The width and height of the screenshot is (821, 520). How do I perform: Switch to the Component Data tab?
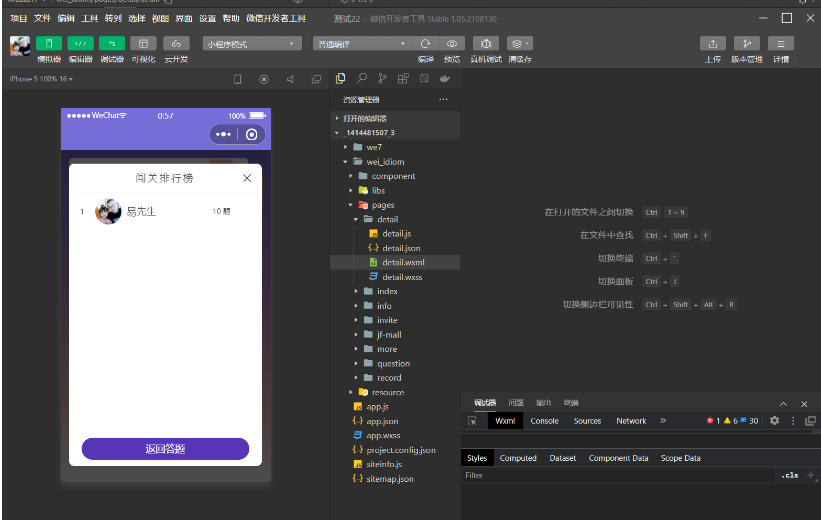[x=618, y=458]
